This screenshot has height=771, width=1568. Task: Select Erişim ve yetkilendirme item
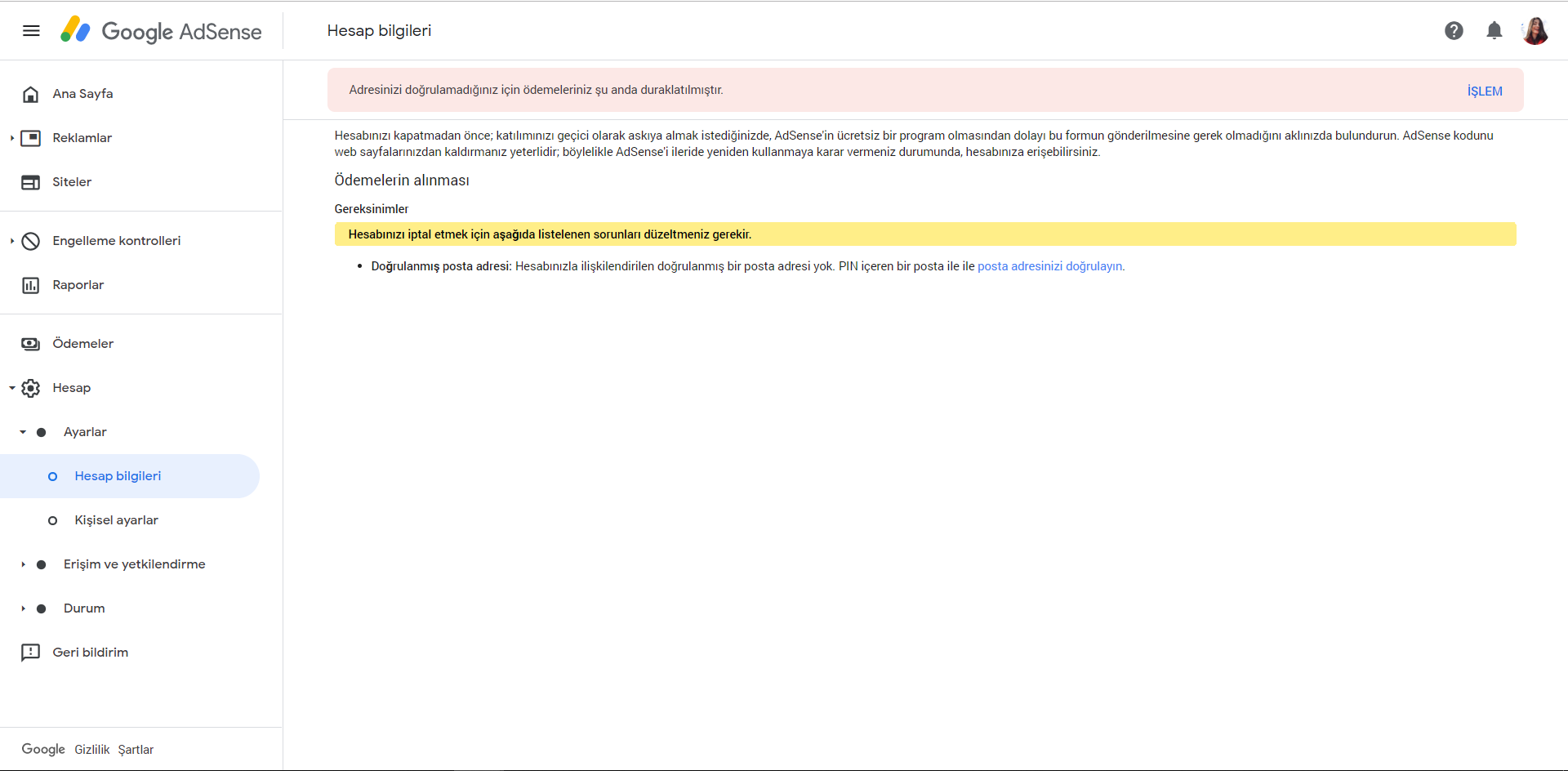134,564
